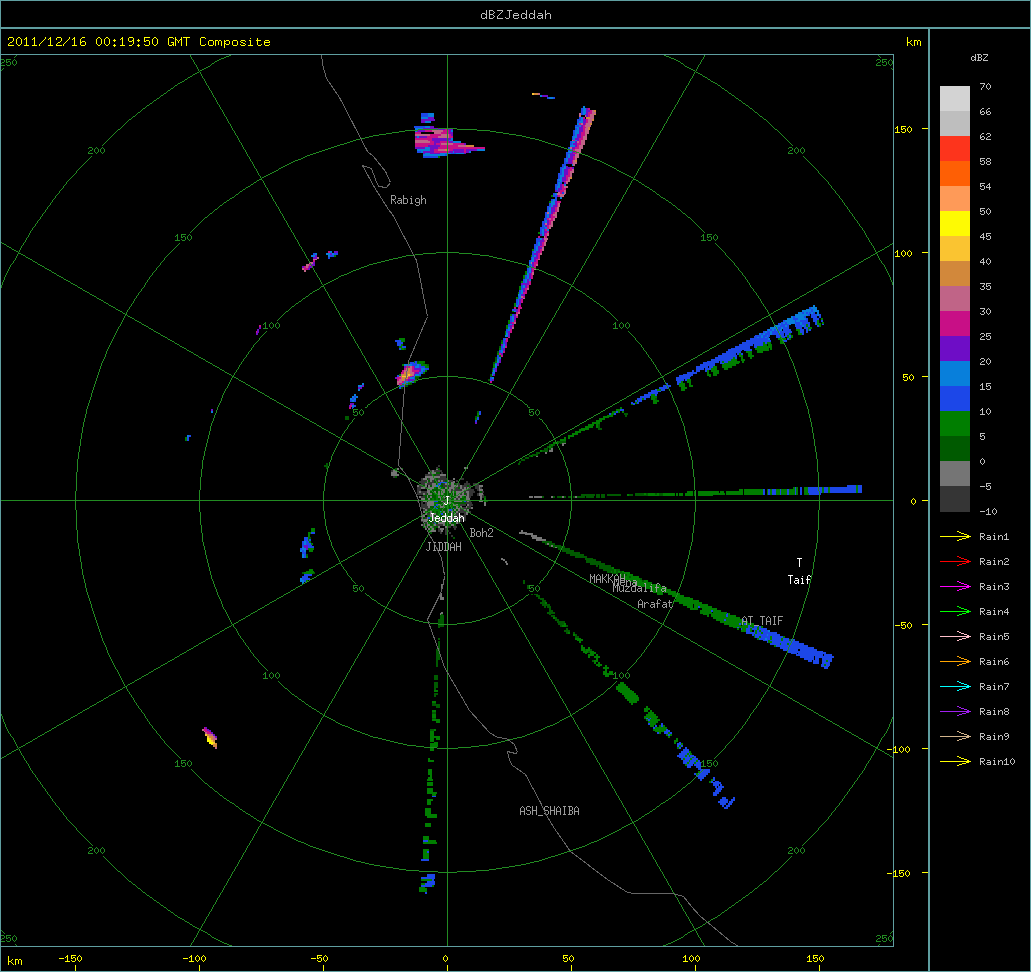Pick the purple 20–25 dBZ swatch

[x=955, y=349]
